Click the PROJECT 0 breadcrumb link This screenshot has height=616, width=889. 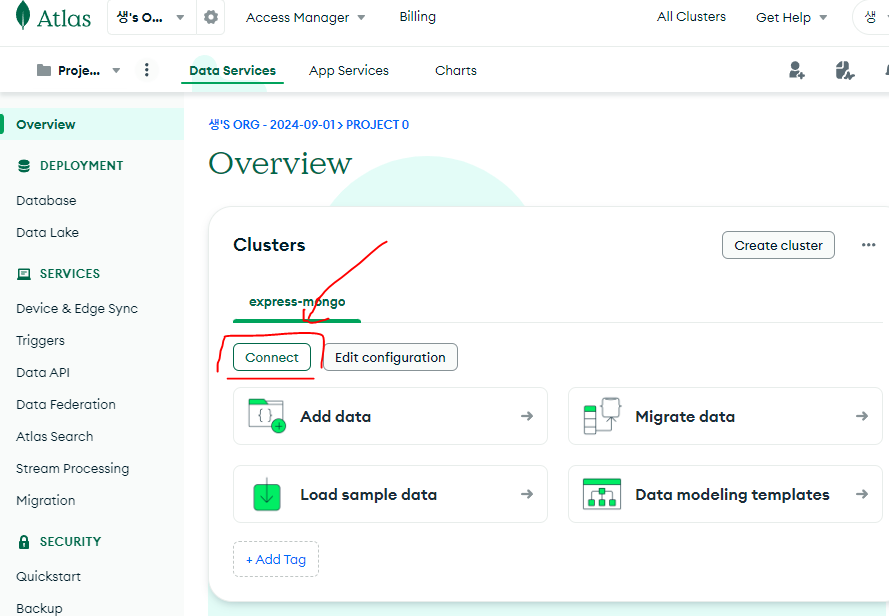pyautogui.click(x=377, y=125)
